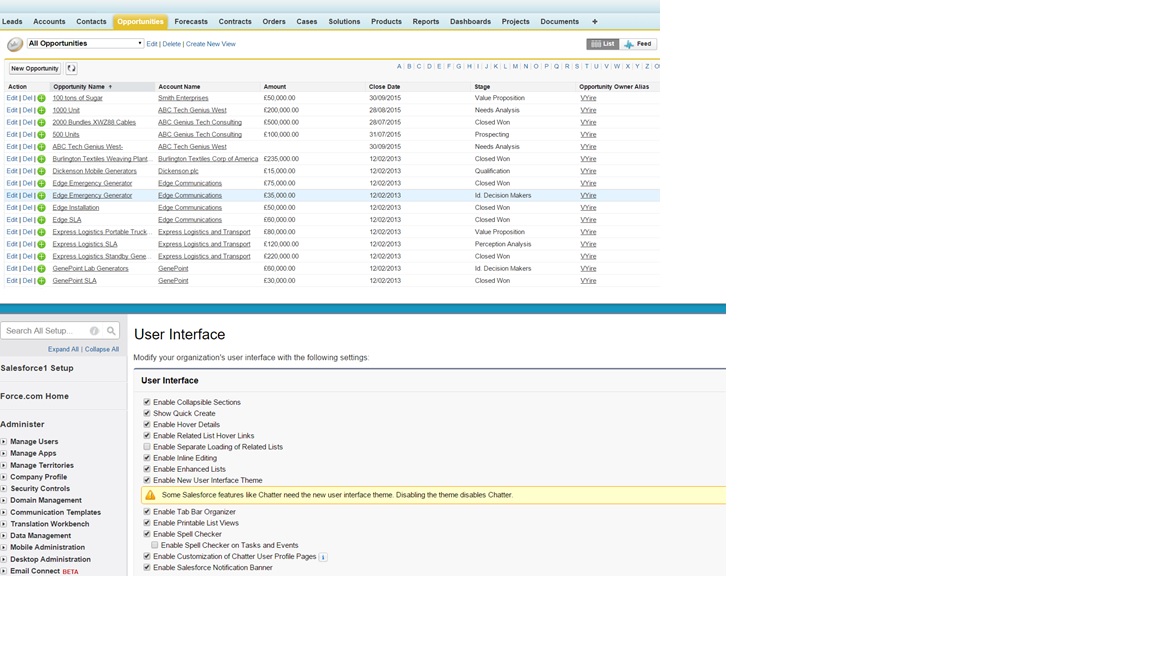Screen dimensions: 1152x648
Task: Click the green plus icon in the Express Logistics Standby Gene row
Action: click(42, 256)
